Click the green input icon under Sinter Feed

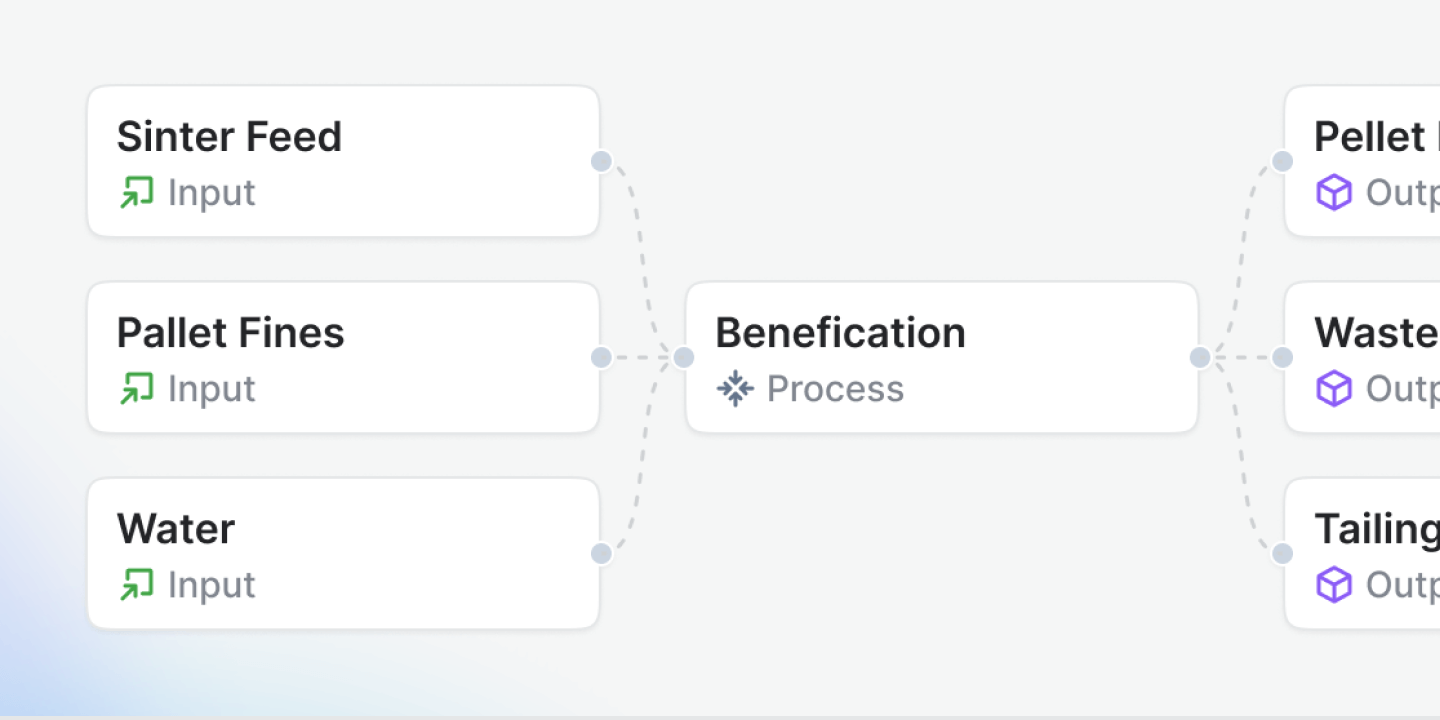point(136,192)
